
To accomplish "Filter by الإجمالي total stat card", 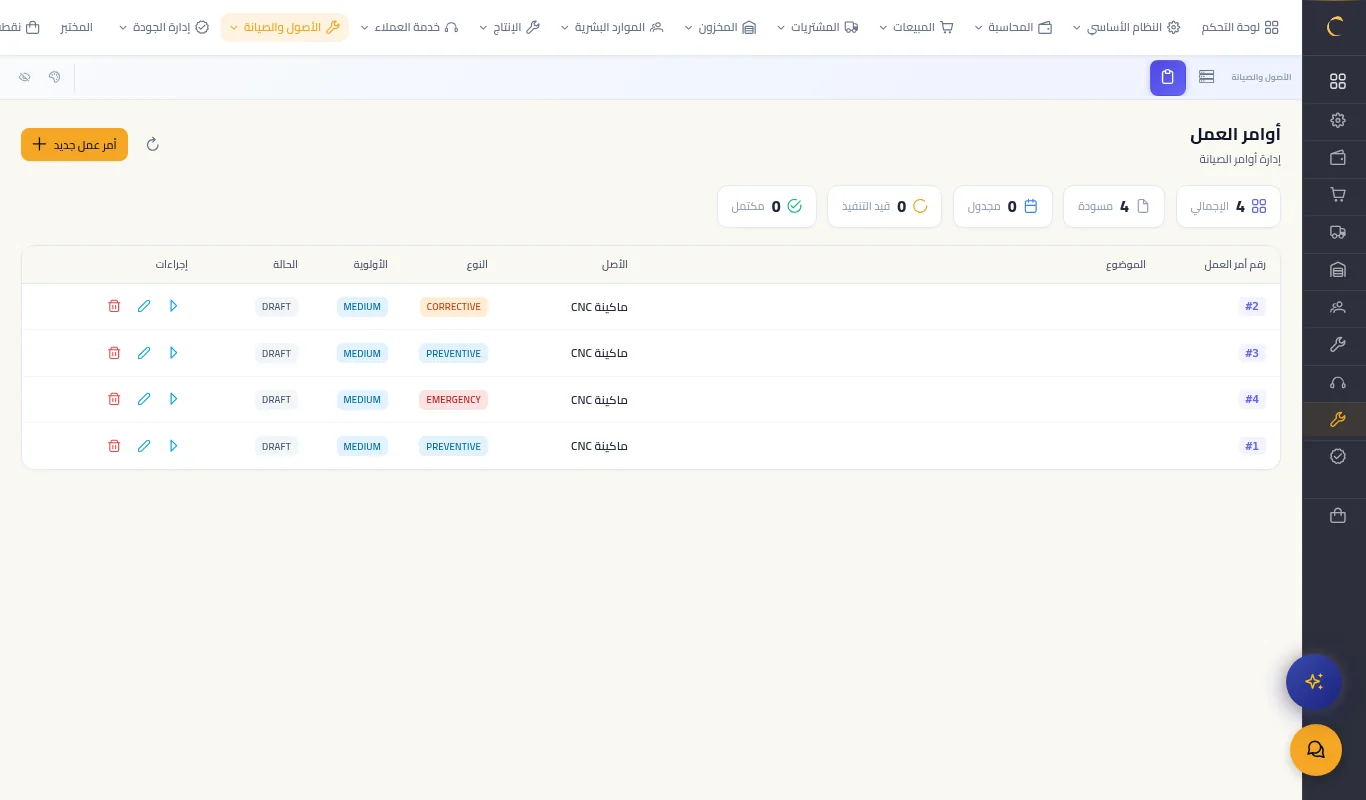I will [x=1228, y=206].
